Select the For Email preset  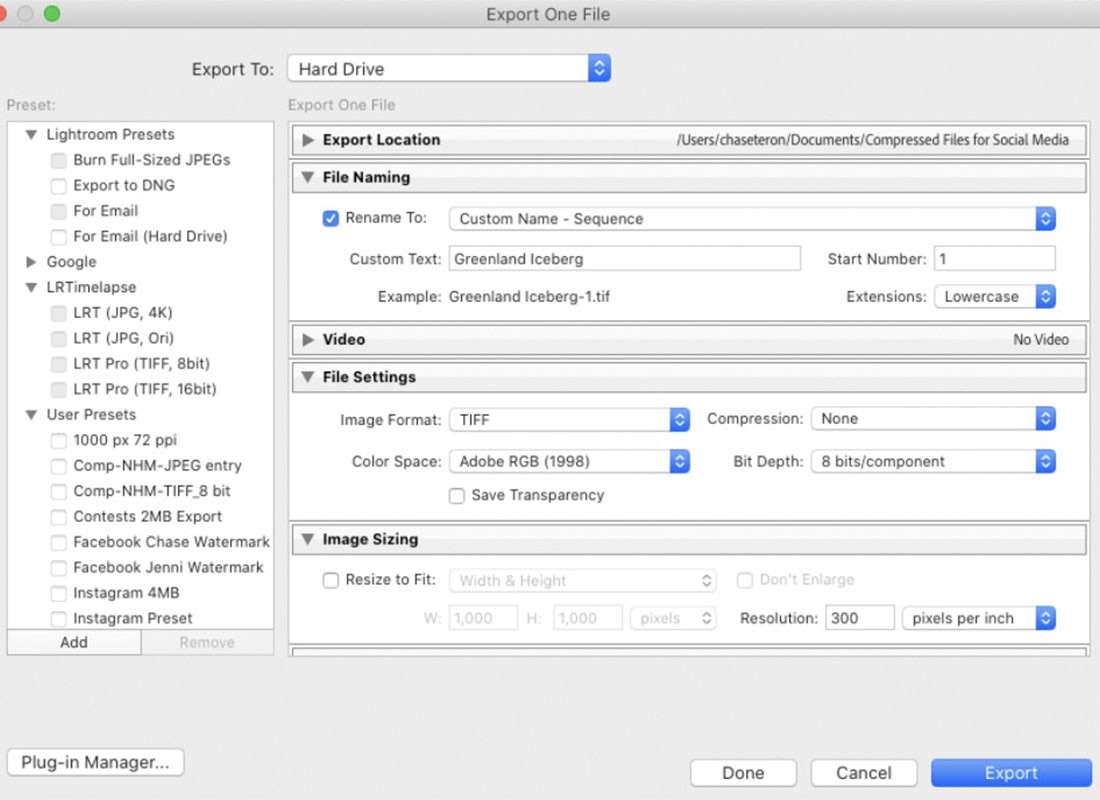click(105, 211)
